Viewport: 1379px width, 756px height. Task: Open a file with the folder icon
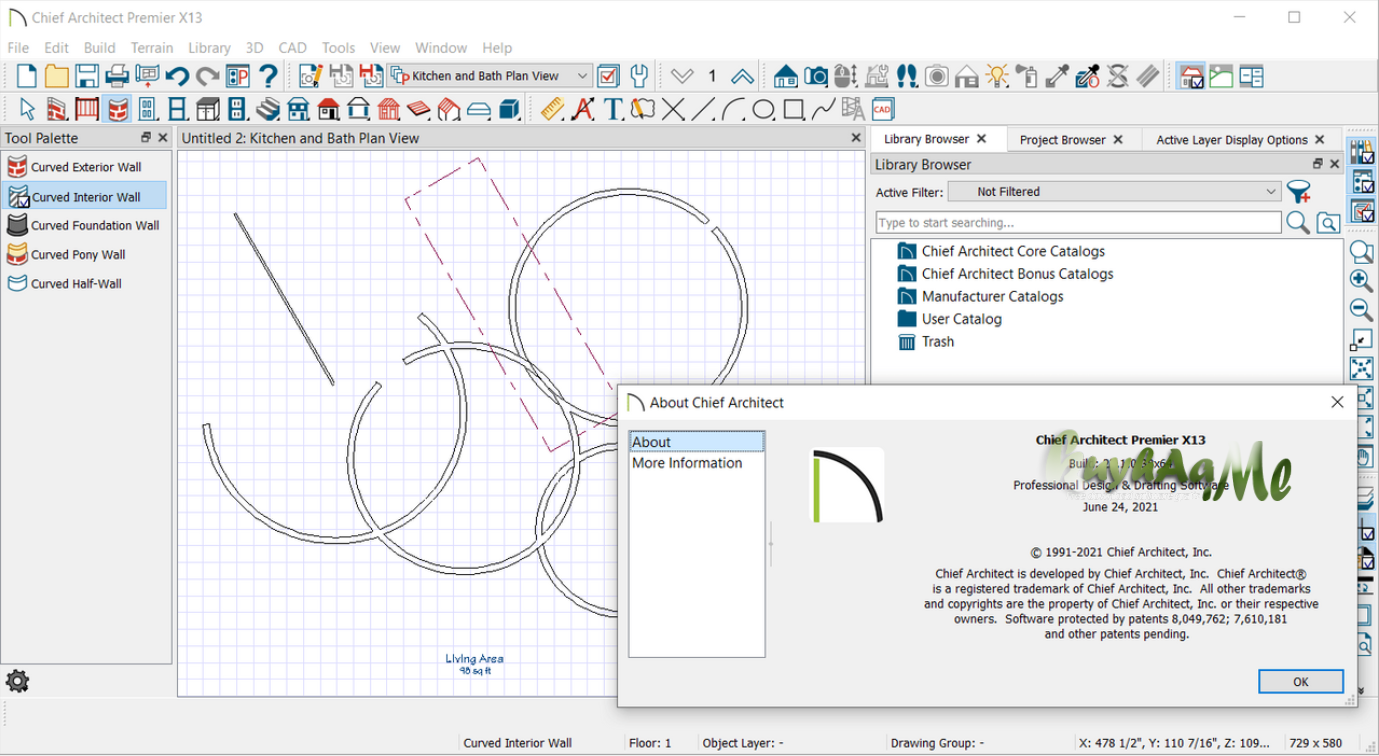coord(57,76)
